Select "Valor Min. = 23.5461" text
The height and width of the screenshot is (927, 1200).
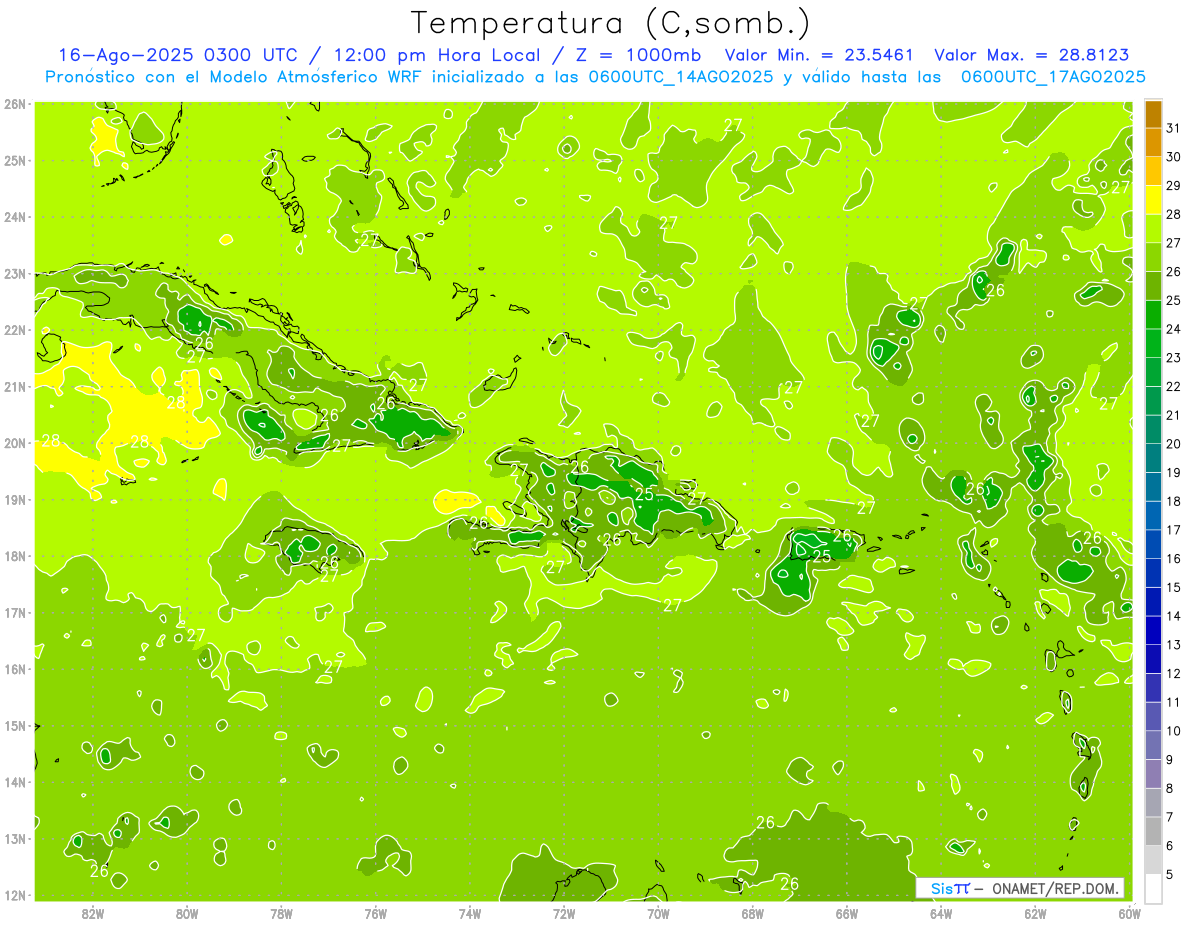(819, 55)
